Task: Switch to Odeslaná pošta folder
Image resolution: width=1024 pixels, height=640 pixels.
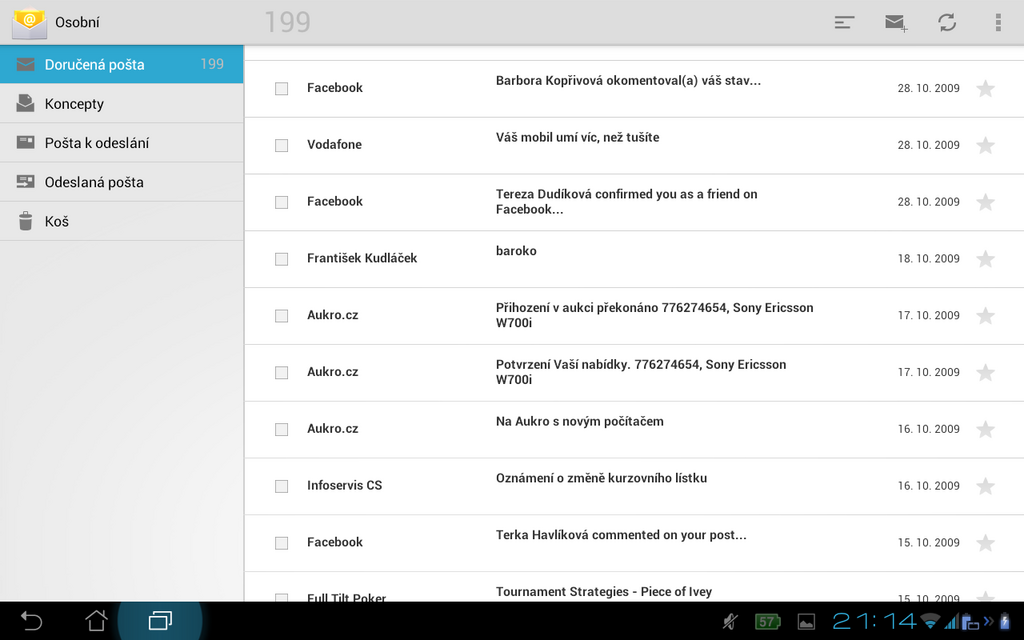Action: [x=94, y=182]
